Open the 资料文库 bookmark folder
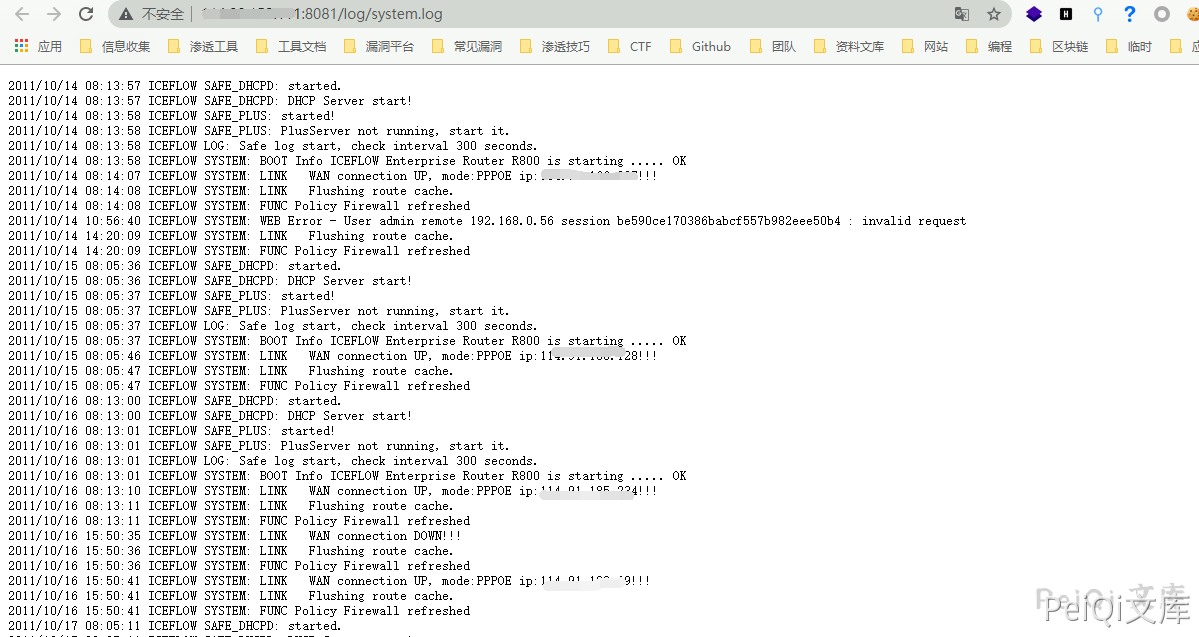This screenshot has height=637, width=1199. pyautogui.click(x=849, y=46)
